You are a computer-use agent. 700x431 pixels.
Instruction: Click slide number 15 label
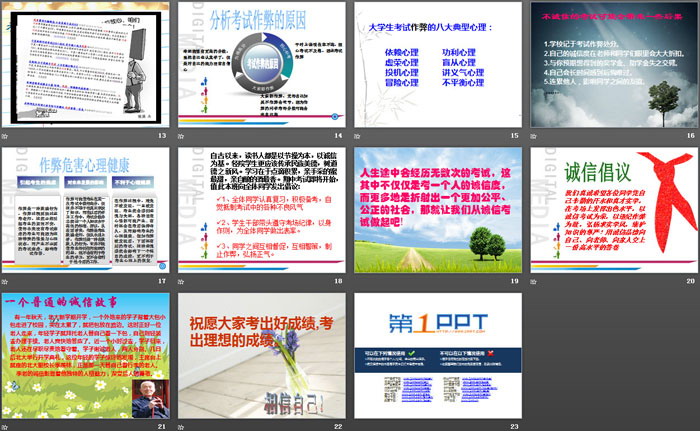[514, 135]
